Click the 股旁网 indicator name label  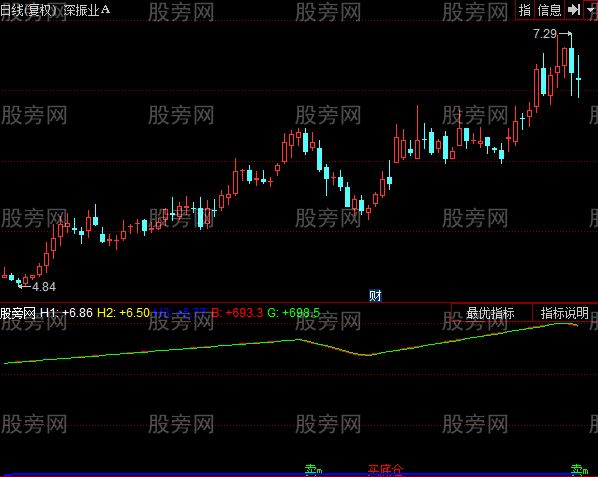coord(18,313)
